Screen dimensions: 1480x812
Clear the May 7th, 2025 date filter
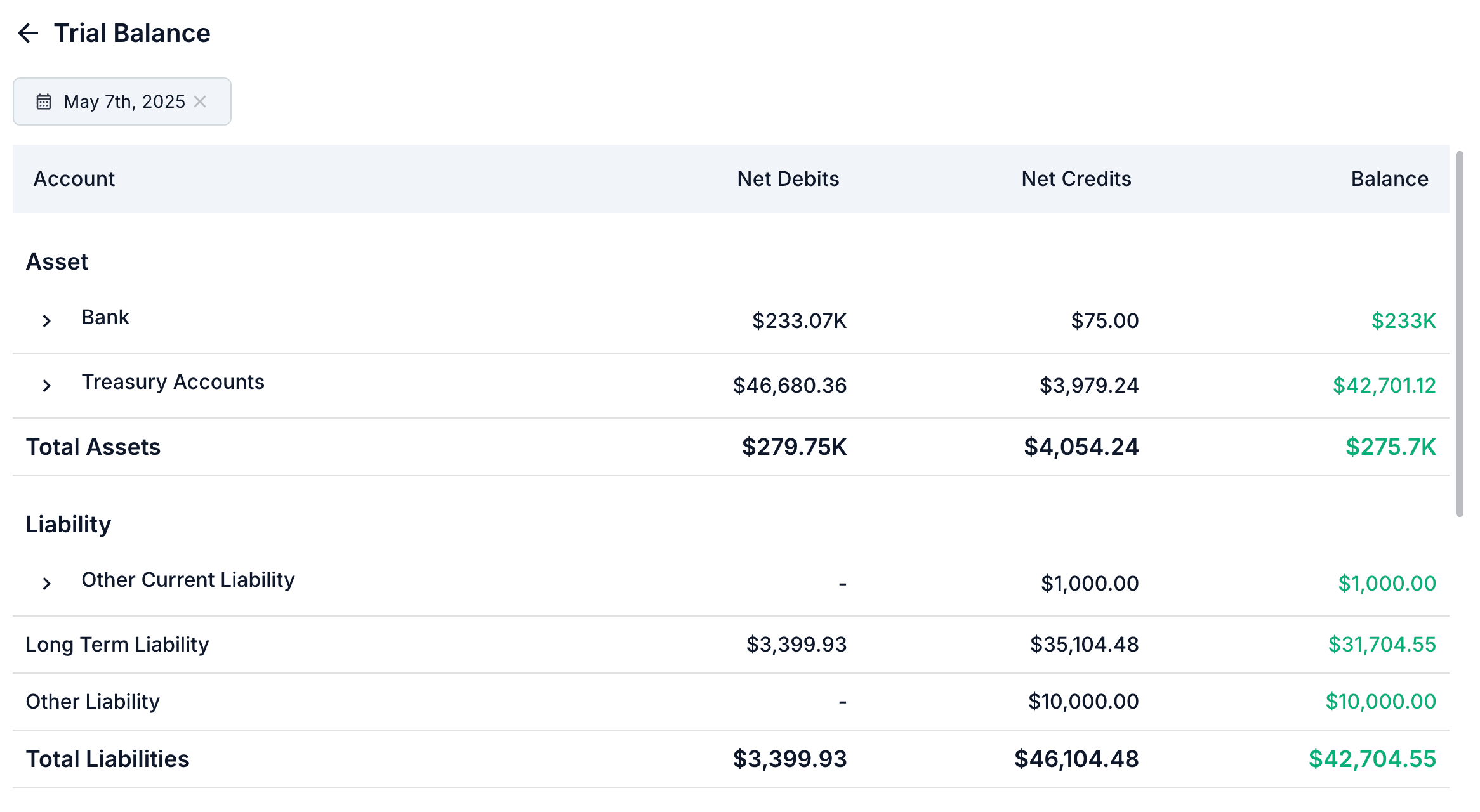(x=202, y=101)
